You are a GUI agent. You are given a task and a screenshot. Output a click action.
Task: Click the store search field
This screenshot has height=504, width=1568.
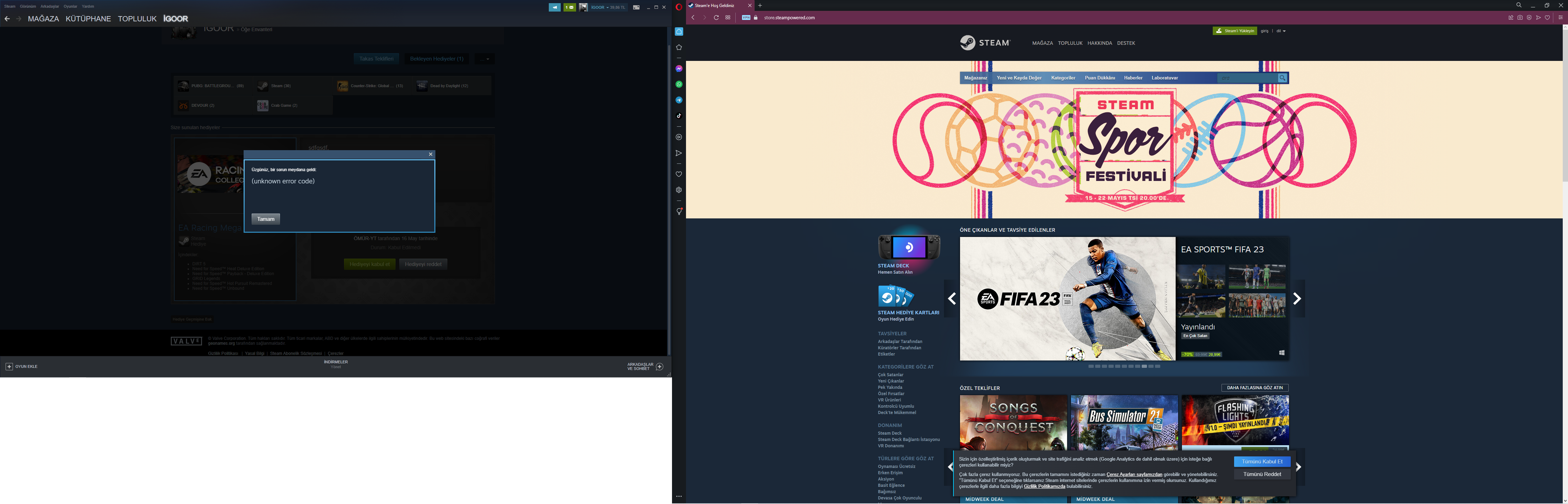pyautogui.click(x=1245, y=78)
